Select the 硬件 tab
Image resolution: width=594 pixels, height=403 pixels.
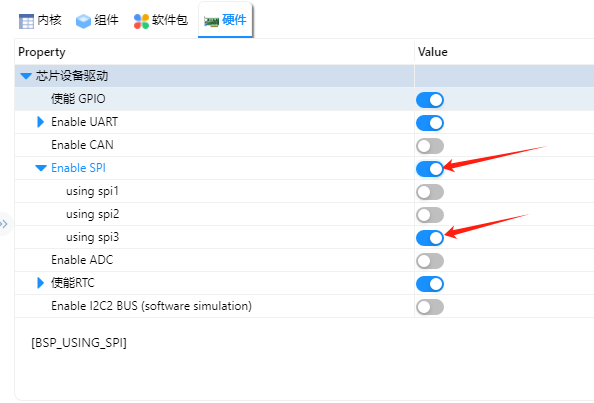[225, 20]
